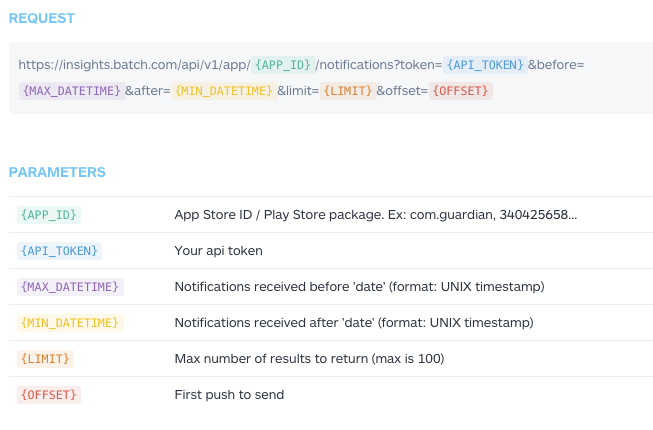Click the {LIMIT} placeholder in the request URL

(x=347, y=91)
